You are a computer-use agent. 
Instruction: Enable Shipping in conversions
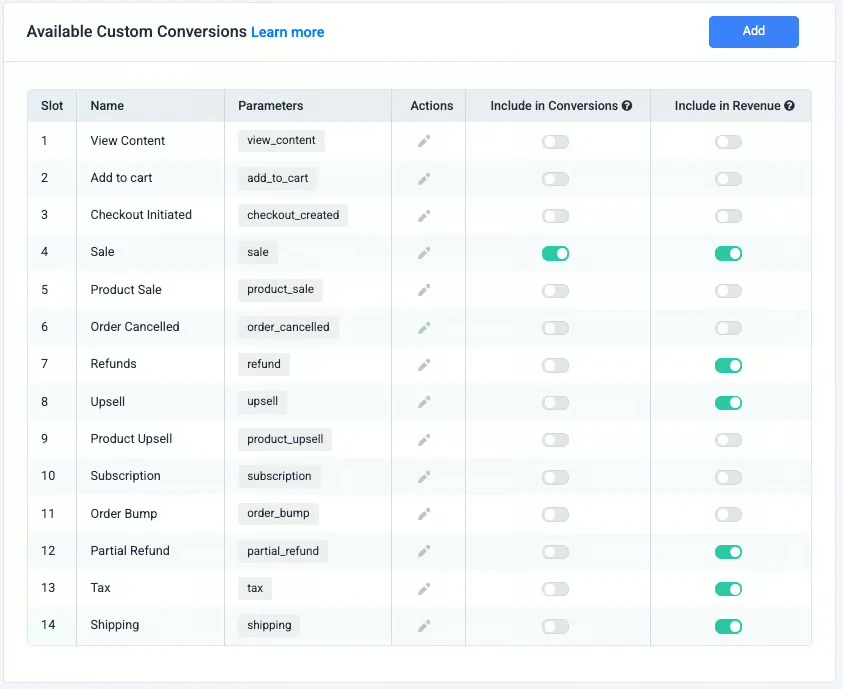click(x=555, y=626)
